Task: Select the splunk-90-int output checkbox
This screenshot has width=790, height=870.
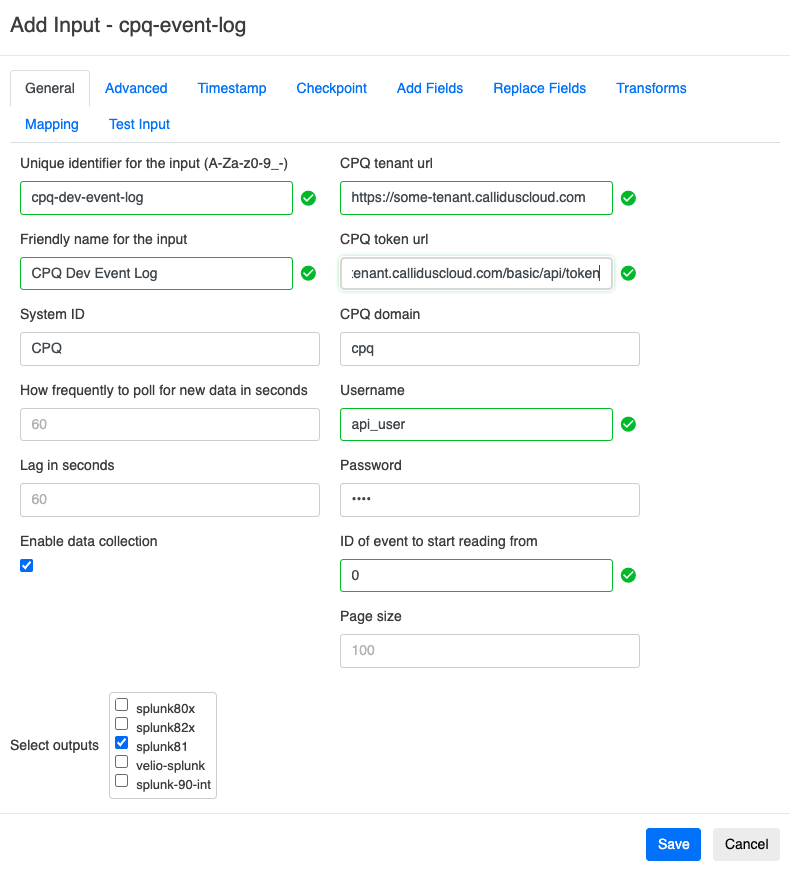Action: 122,781
